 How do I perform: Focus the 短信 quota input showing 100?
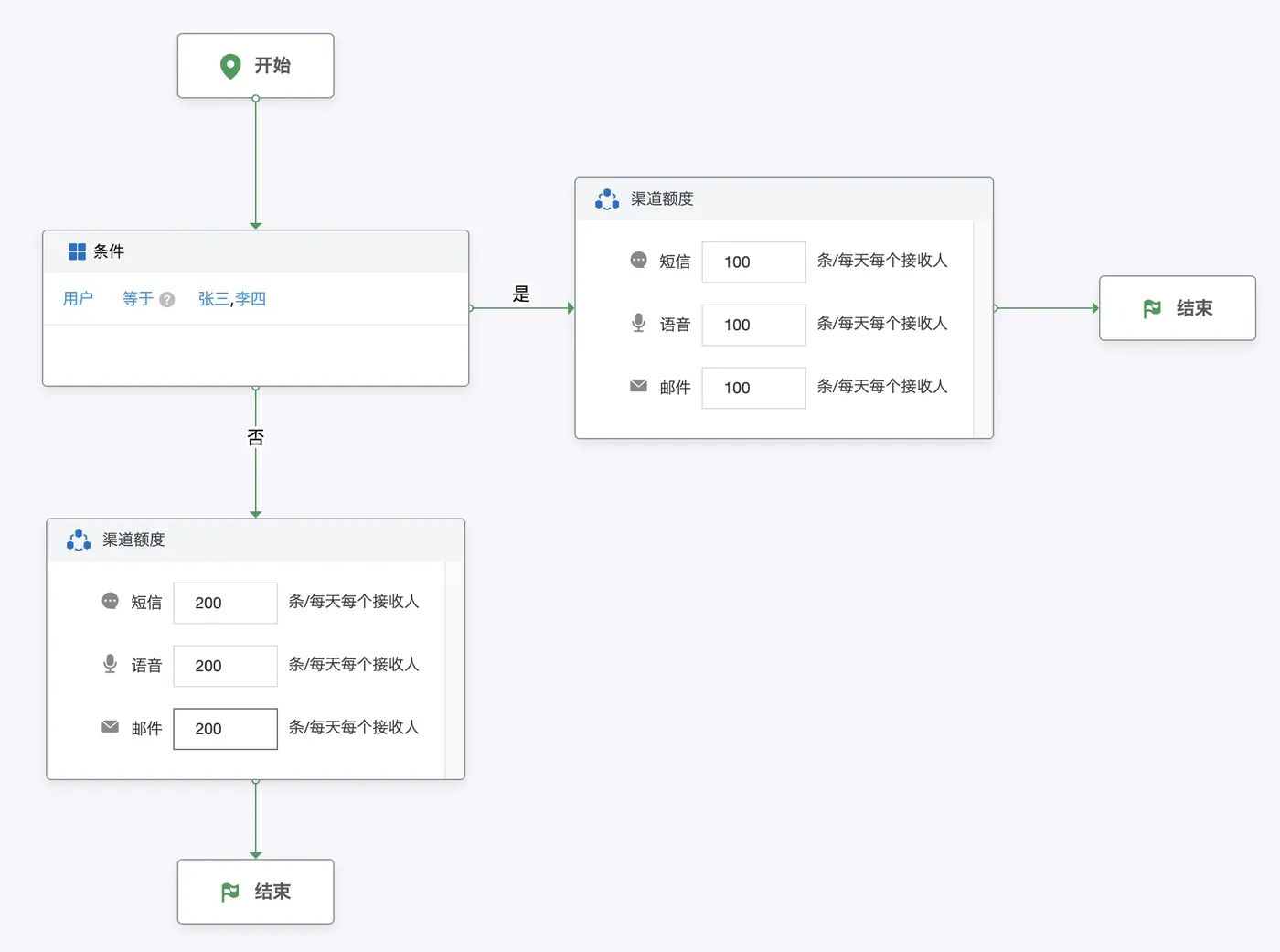click(754, 262)
